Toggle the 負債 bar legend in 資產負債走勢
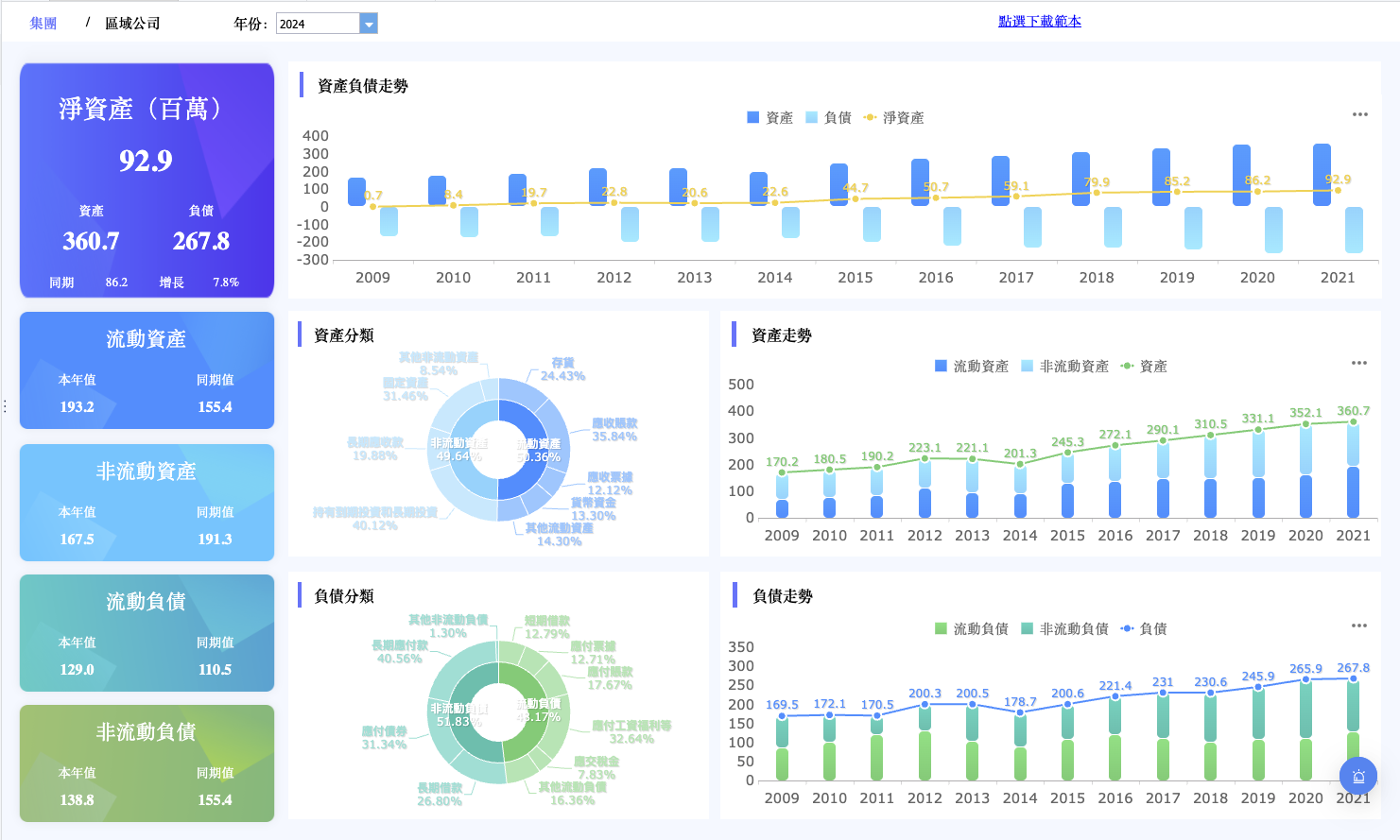Image resolution: width=1400 pixels, height=840 pixels. [x=829, y=117]
